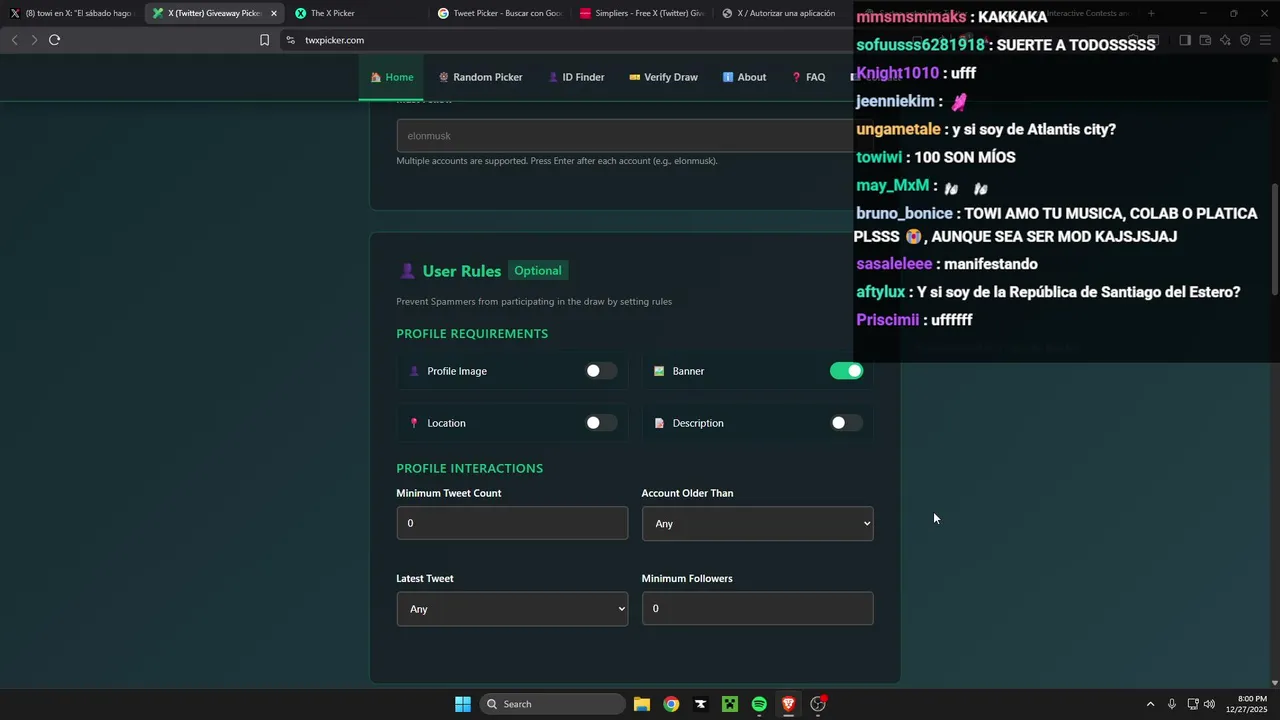Go to the Random Picker page
Image resolution: width=1280 pixels, height=720 pixels.
tap(480, 77)
